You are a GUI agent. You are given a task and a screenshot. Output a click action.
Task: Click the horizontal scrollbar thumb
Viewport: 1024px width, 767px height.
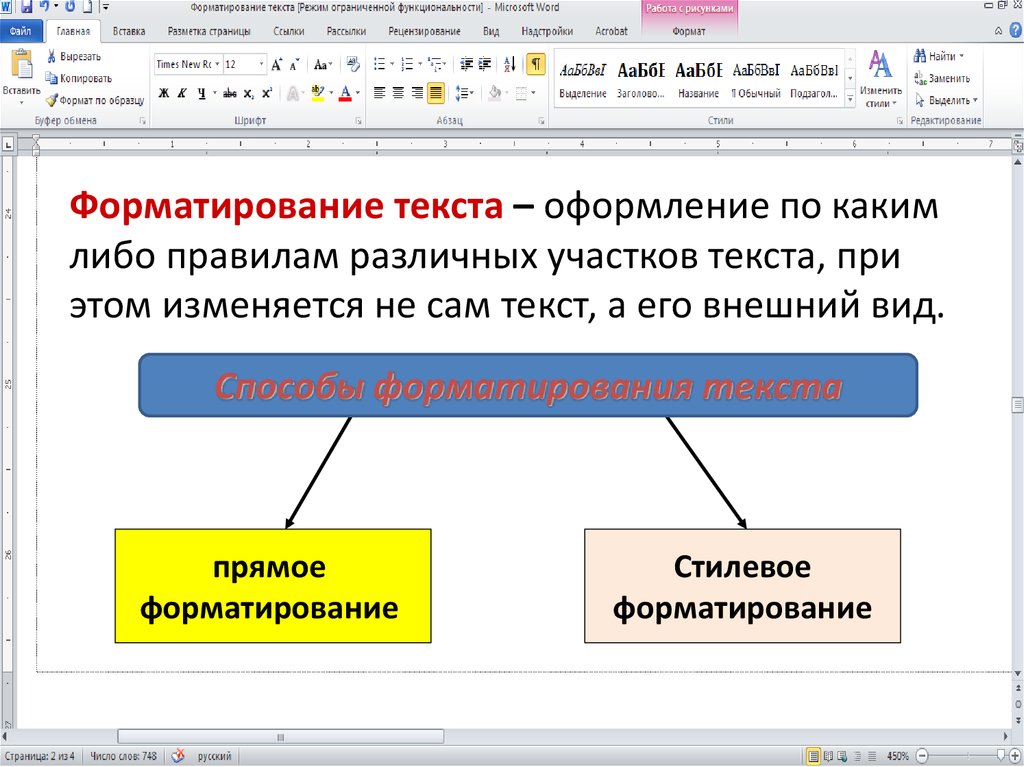click(280, 737)
